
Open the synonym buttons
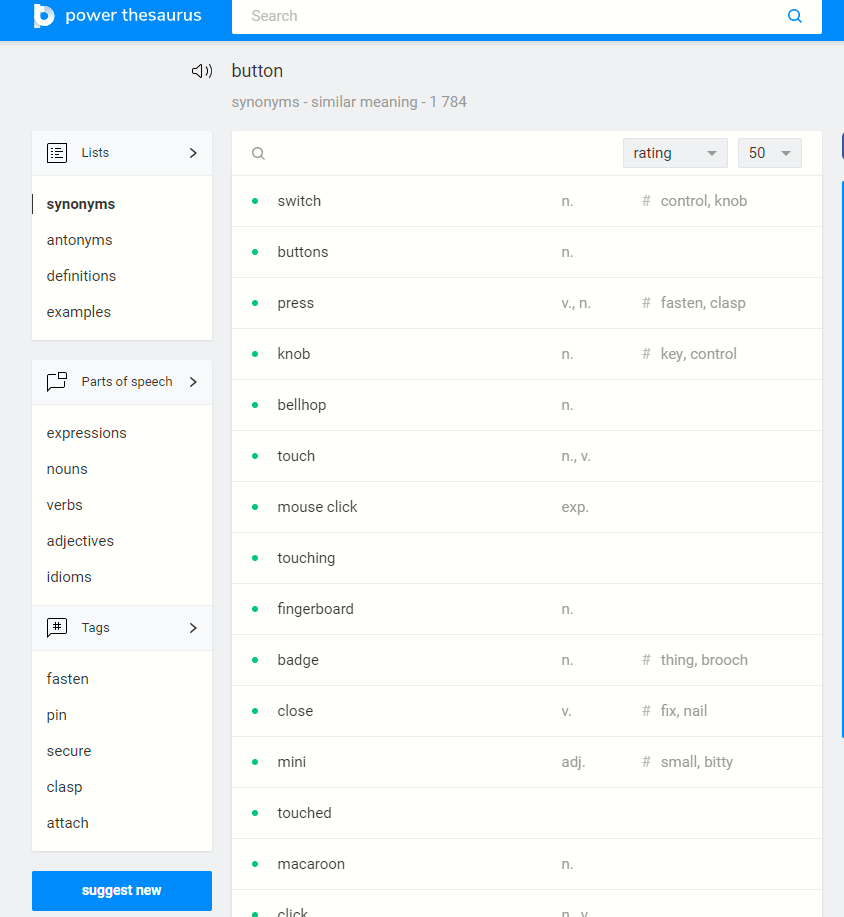pos(303,252)
